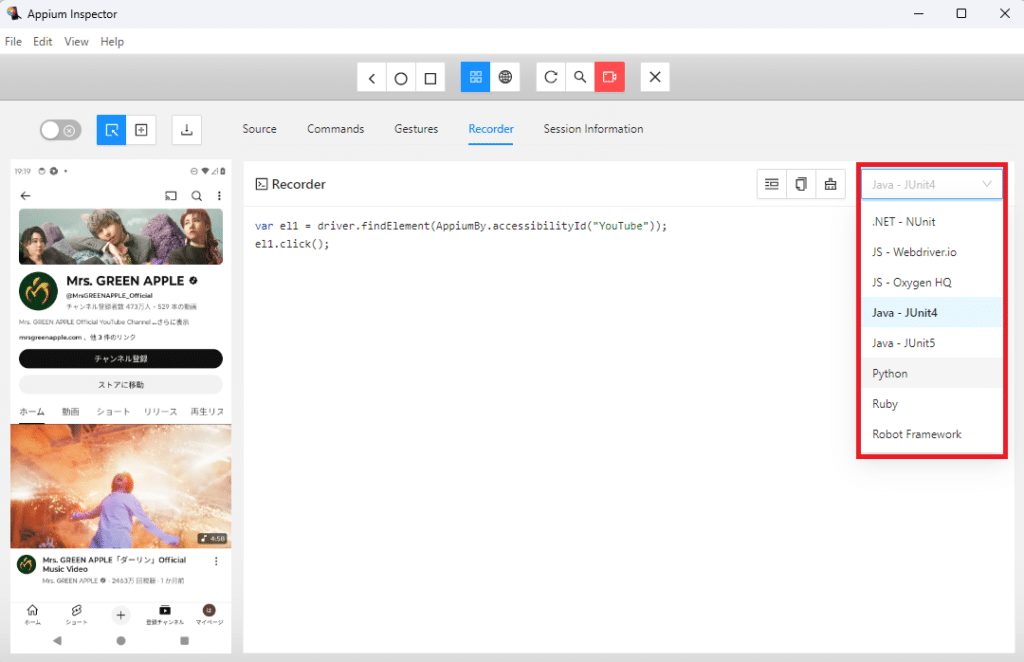1024x662 pixels.
Task: Enable Select Elements mode
Action: (112, 130)
